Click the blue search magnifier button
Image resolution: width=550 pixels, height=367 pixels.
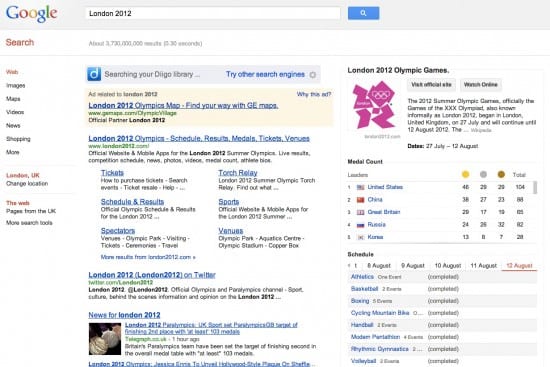(x=363, y=13)
